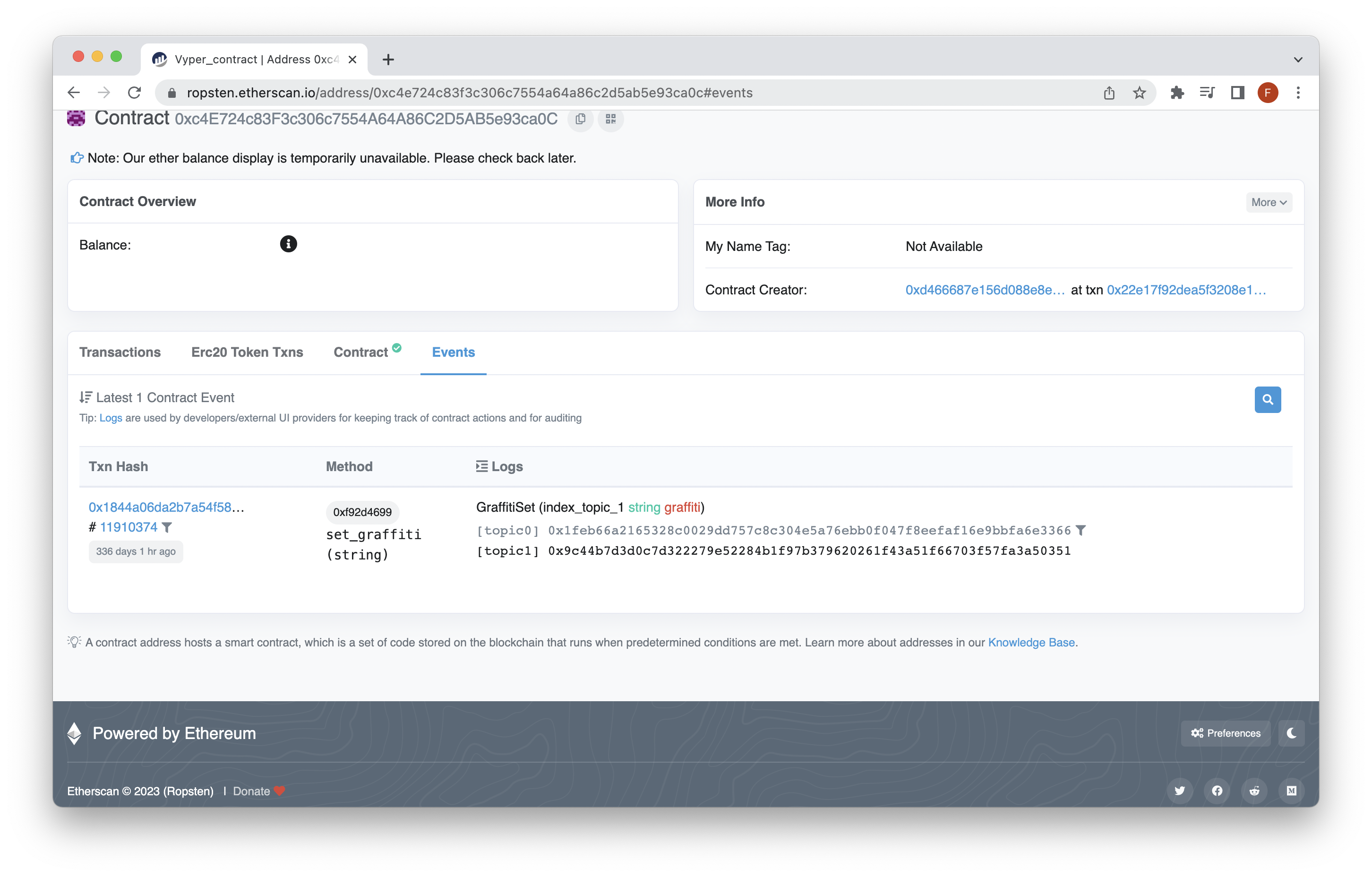Viewport: 1372px width, 877px height.
Task: Click the 0xf92d4699 method badge
Action: [x=362, y=512]
